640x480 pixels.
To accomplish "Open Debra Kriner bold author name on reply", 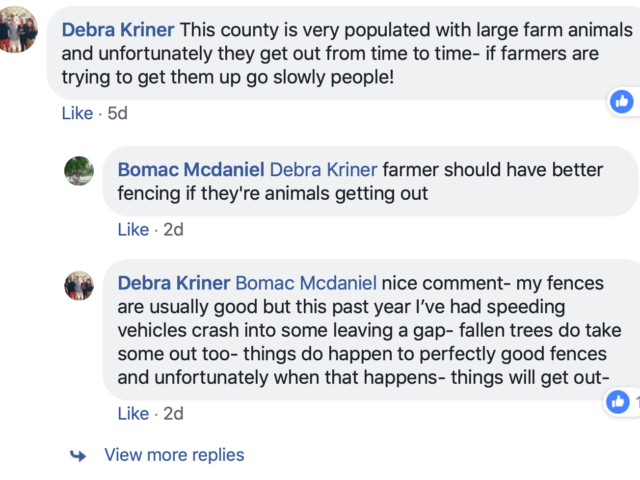I will tap(174, 283).
